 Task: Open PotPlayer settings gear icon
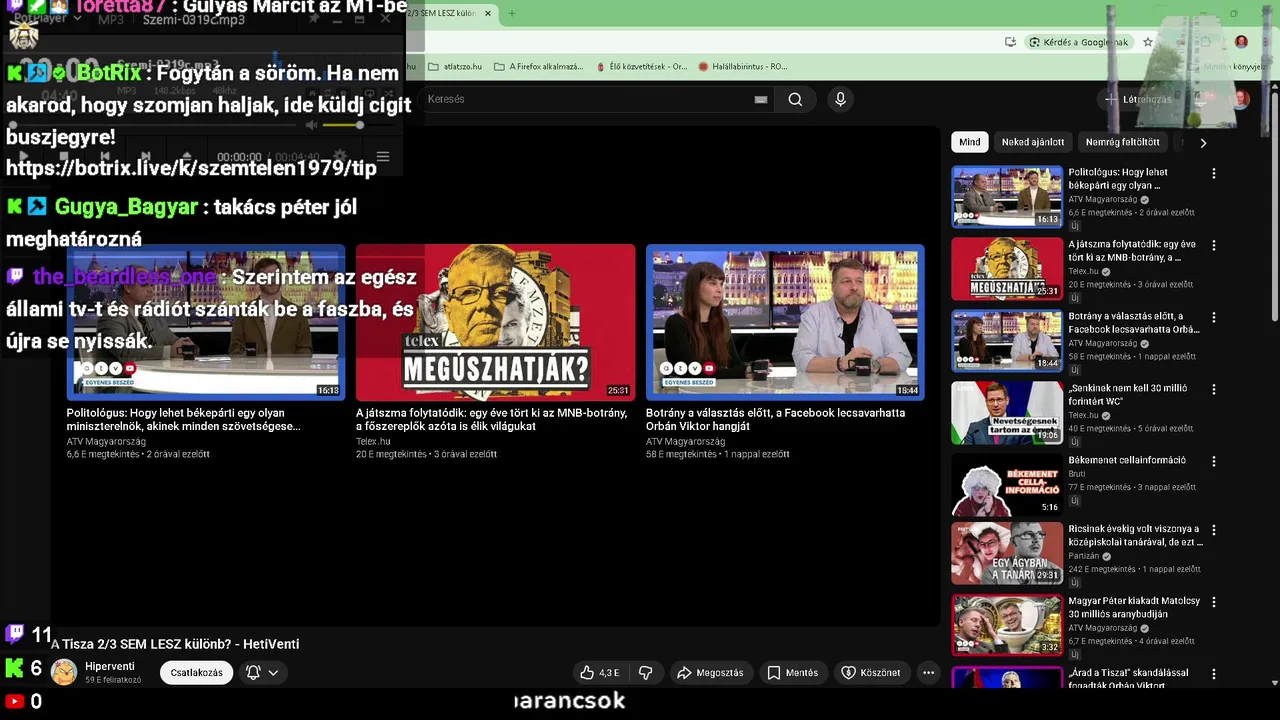(x=340, y=157)
